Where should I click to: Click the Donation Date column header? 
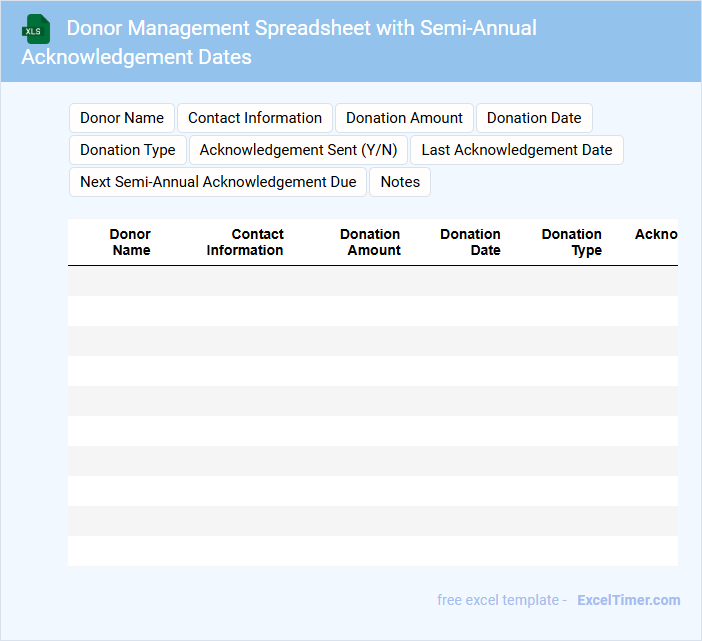click(471, 242)
